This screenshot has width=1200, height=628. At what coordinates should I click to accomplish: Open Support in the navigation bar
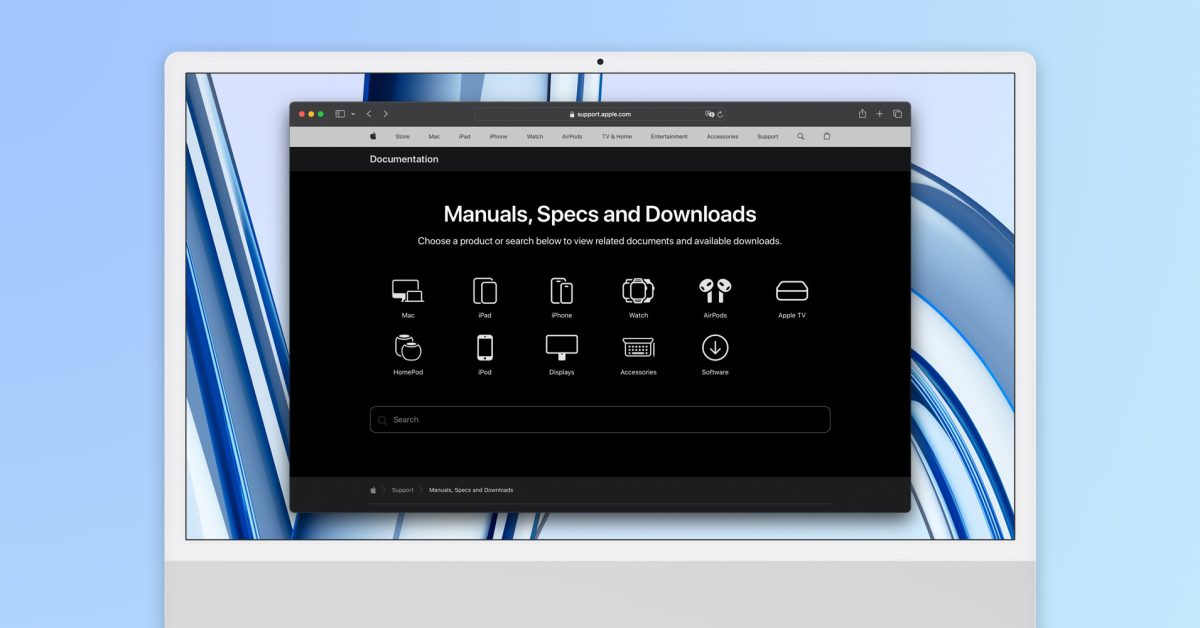(x=768, y=136)
